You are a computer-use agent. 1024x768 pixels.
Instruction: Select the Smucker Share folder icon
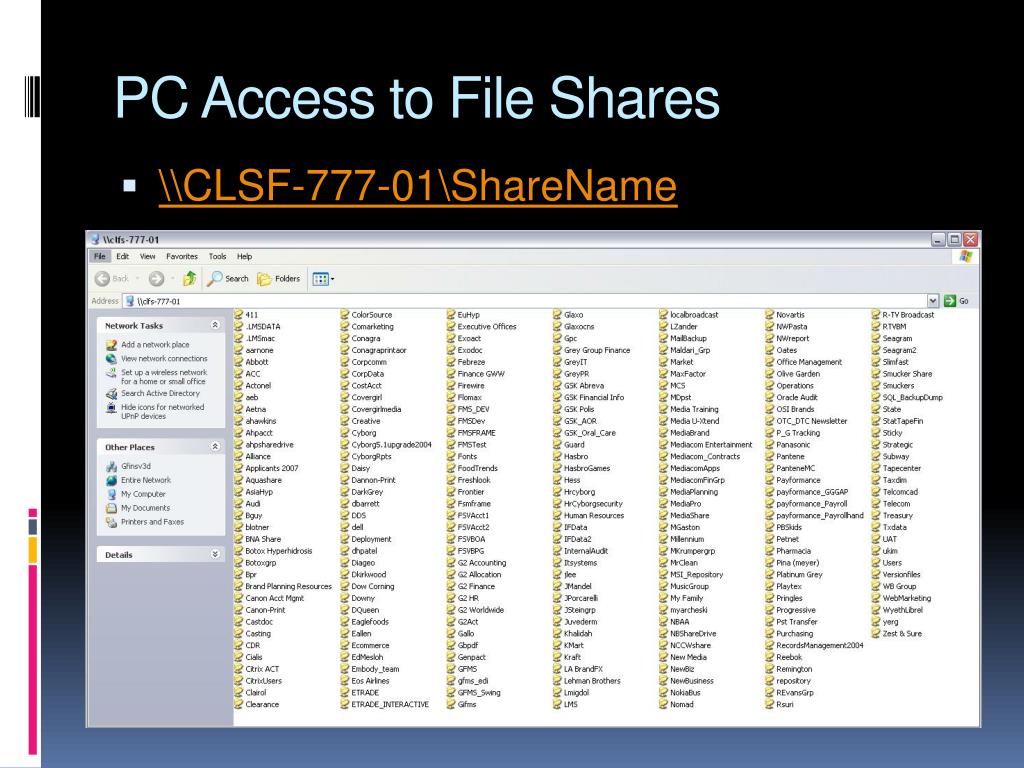876,374
